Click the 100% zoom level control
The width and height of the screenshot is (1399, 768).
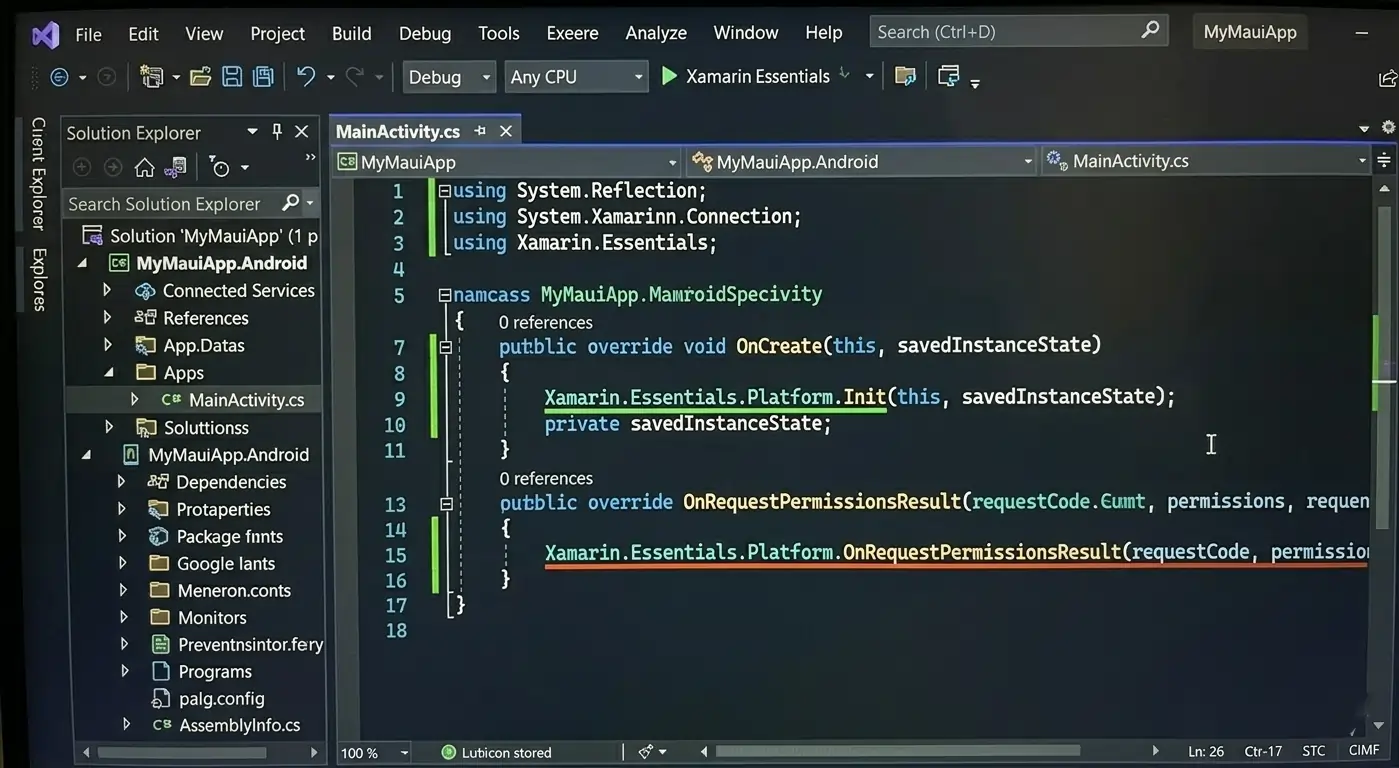tap(374, 752)
